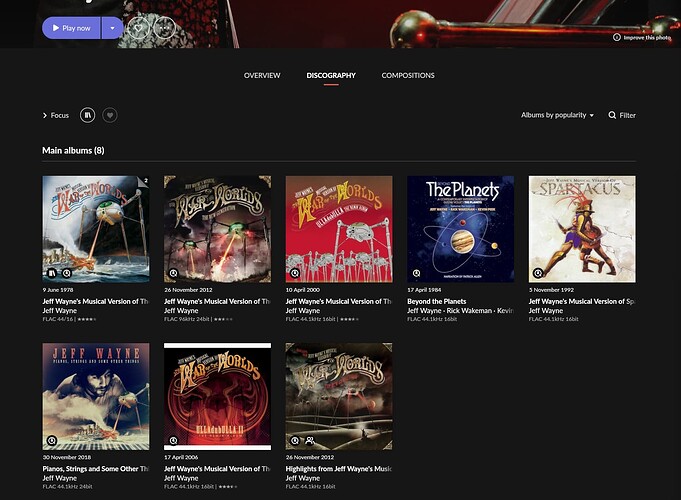The height and width of the screenshot is (500, 681).
Task: Open the Beyond the Planets title link
Action: (x=436, y=301)
